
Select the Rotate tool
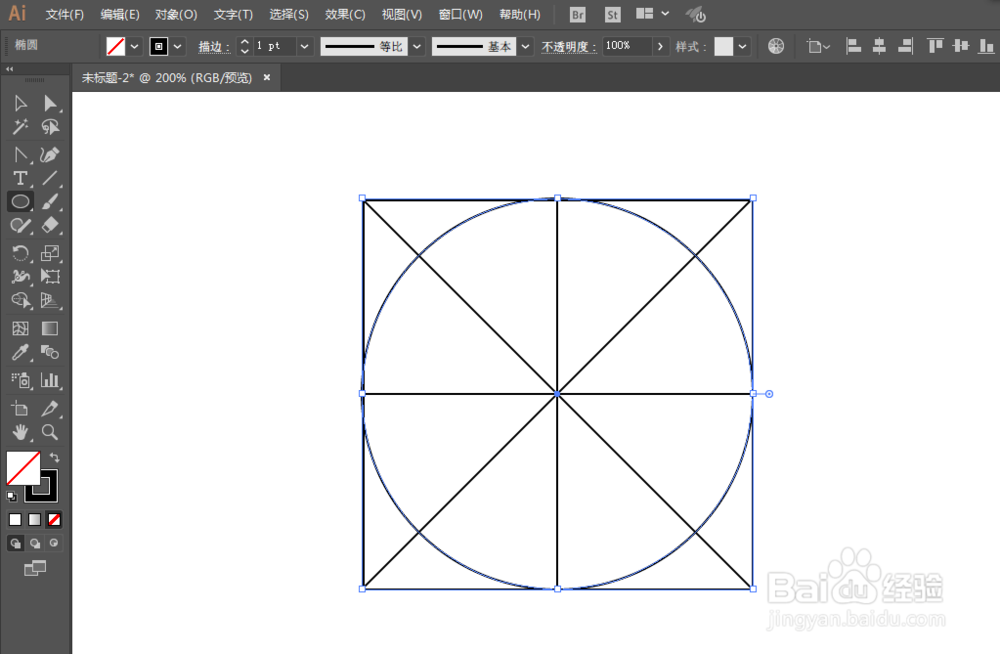tap(18, 253)
